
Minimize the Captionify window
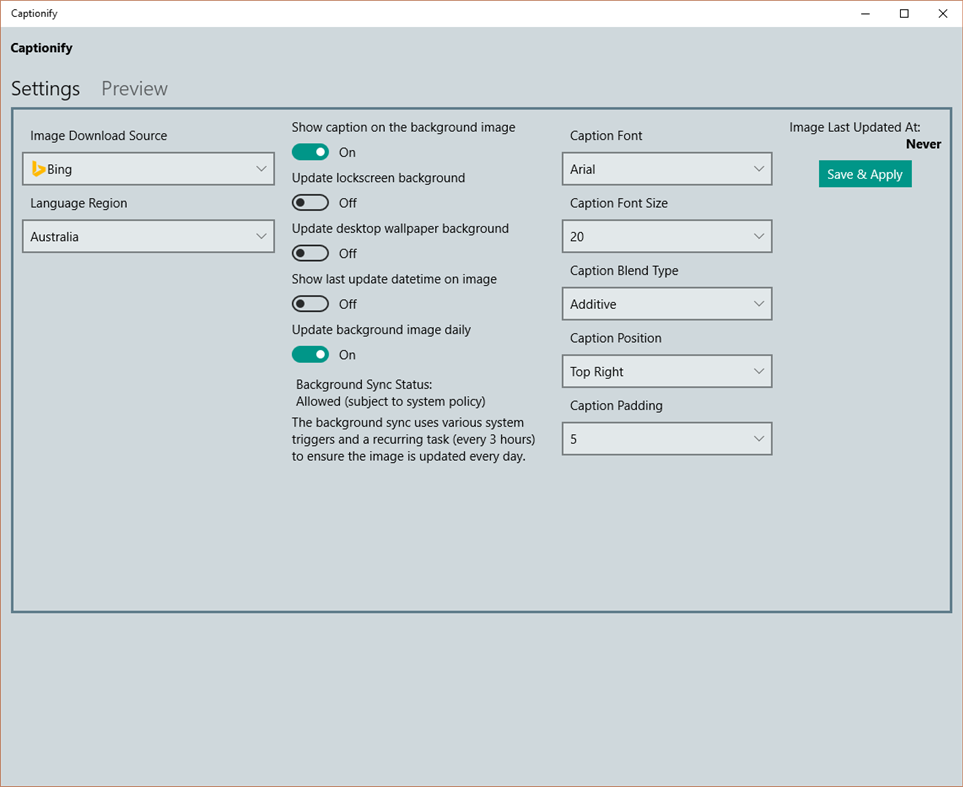pyautogui.click(x=864, y=13)
